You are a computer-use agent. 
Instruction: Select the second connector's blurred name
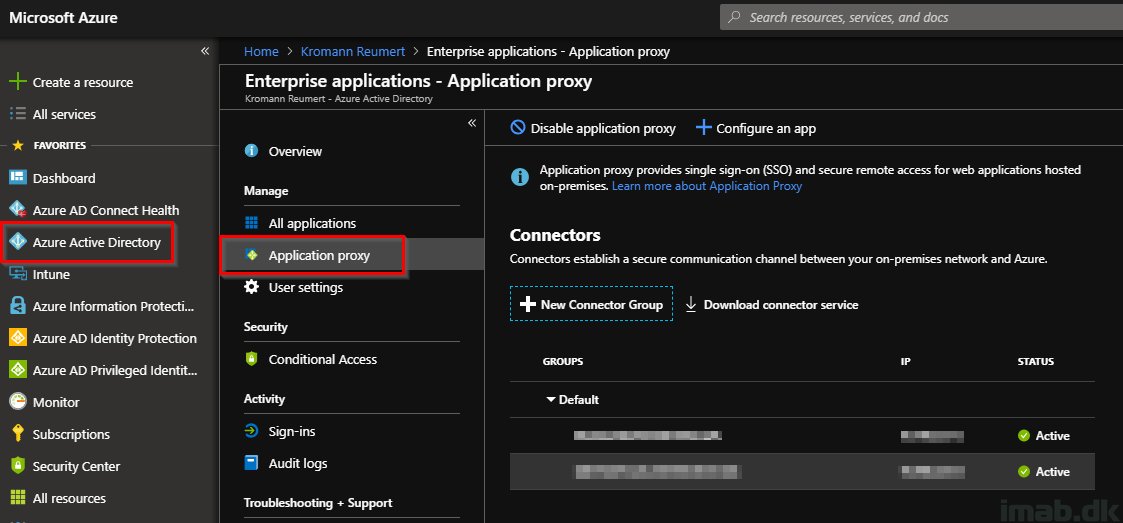tap(657, 471)
